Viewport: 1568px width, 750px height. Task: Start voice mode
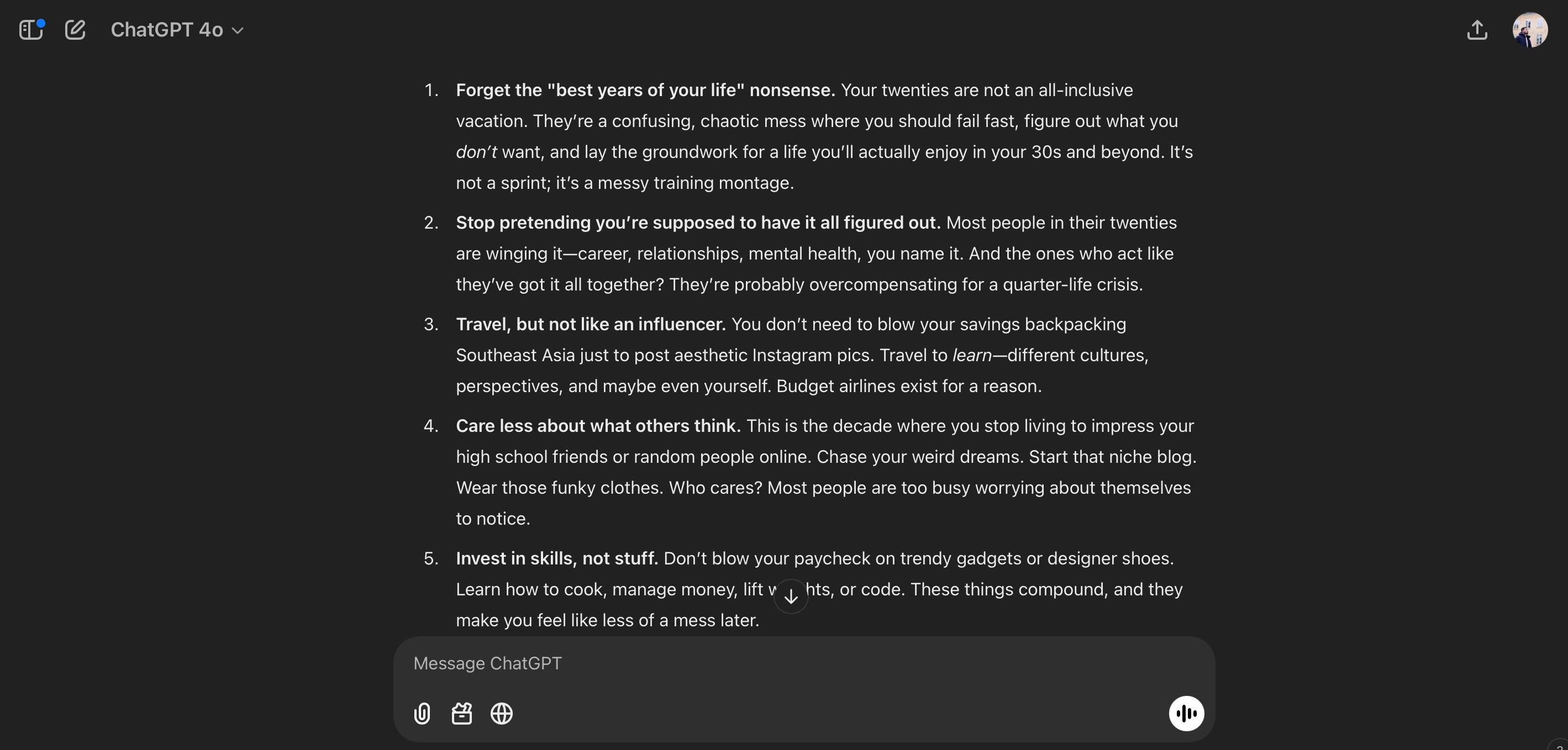point(1186,714)
